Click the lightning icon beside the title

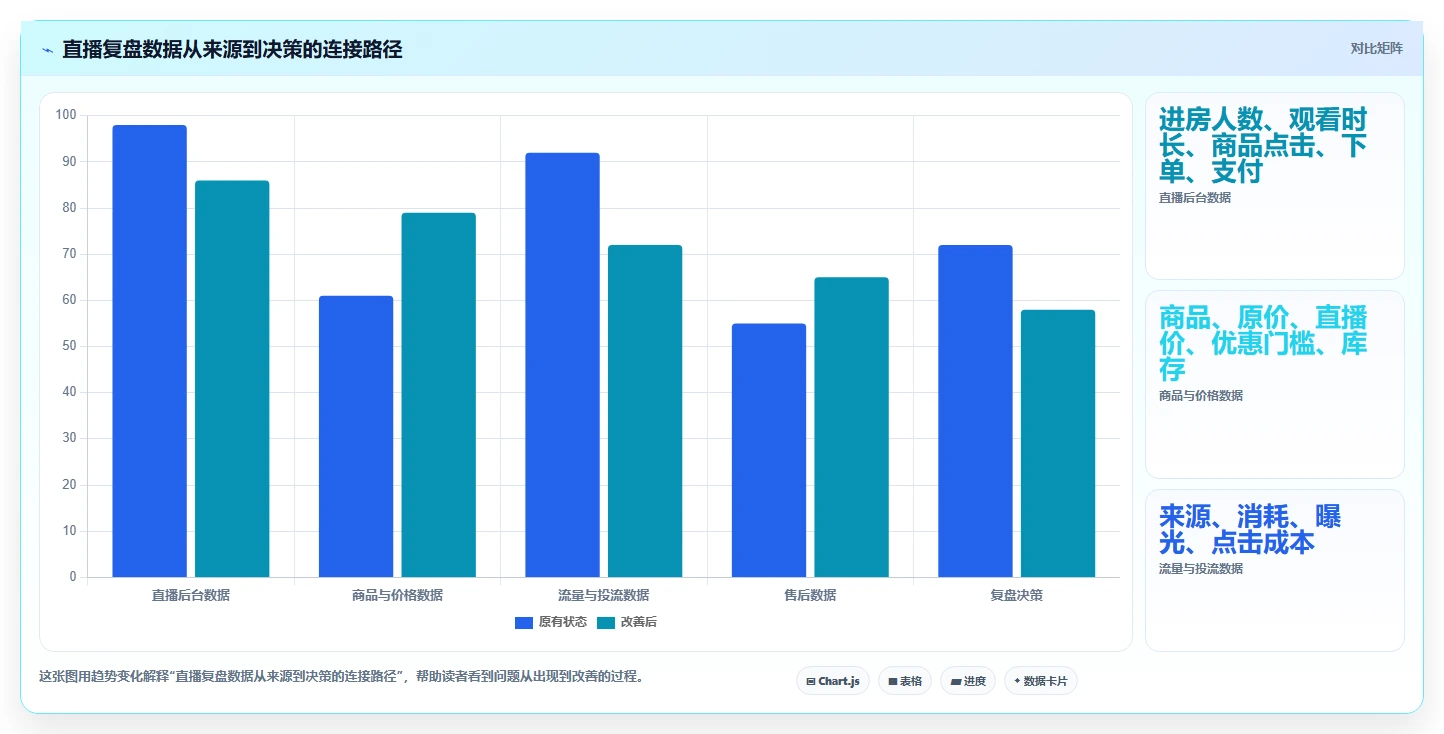pos(47,50)
